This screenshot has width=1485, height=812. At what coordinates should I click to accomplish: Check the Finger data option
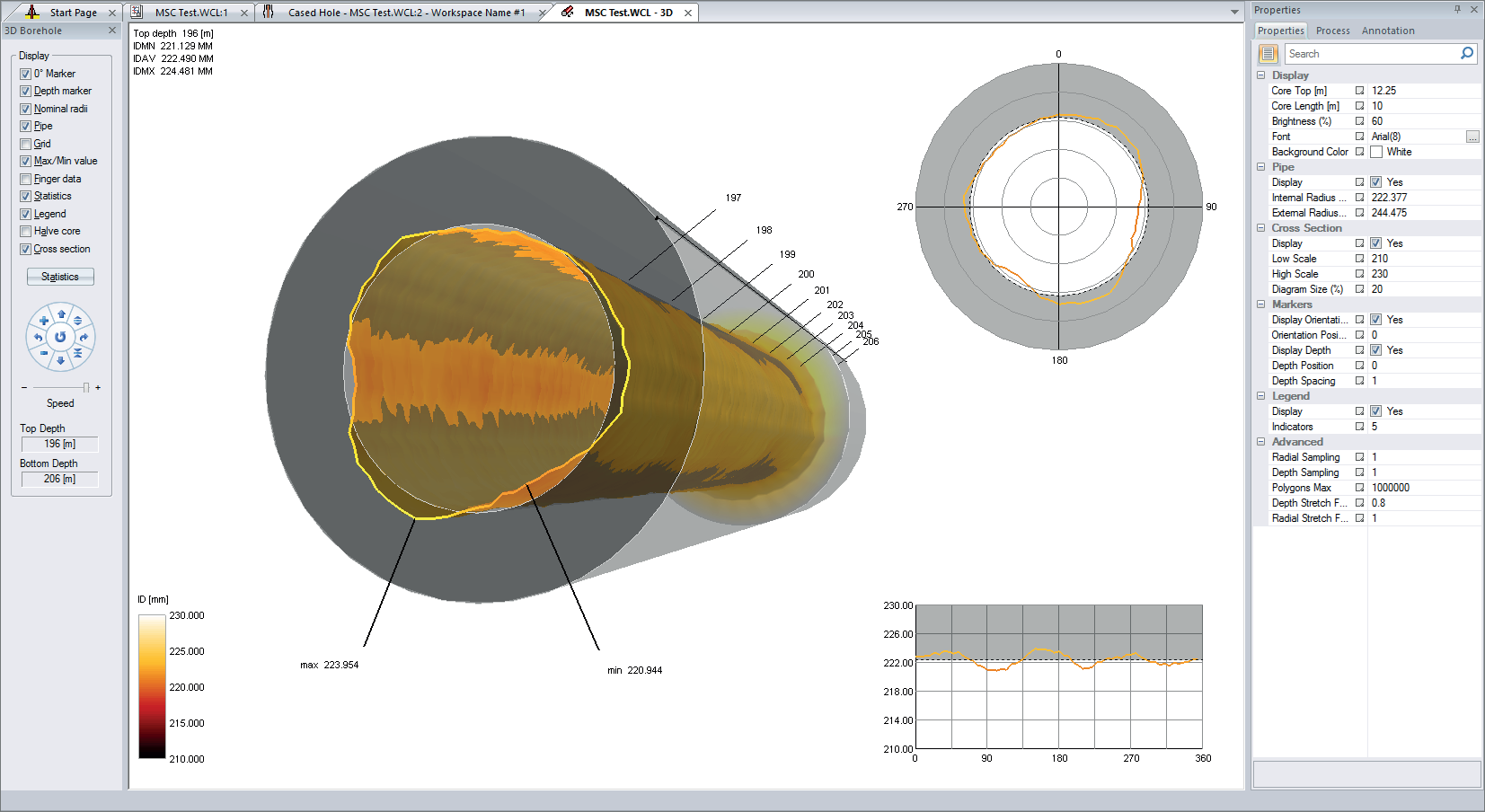[x=25, y=178]
